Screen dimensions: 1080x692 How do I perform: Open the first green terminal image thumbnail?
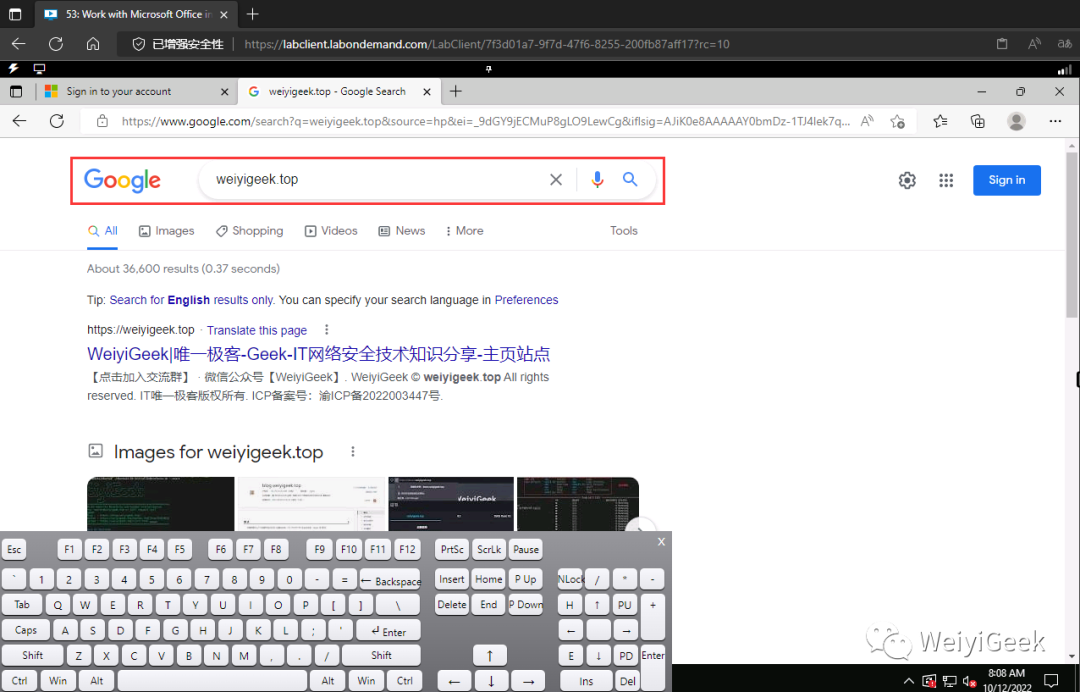tap(160, 504)
